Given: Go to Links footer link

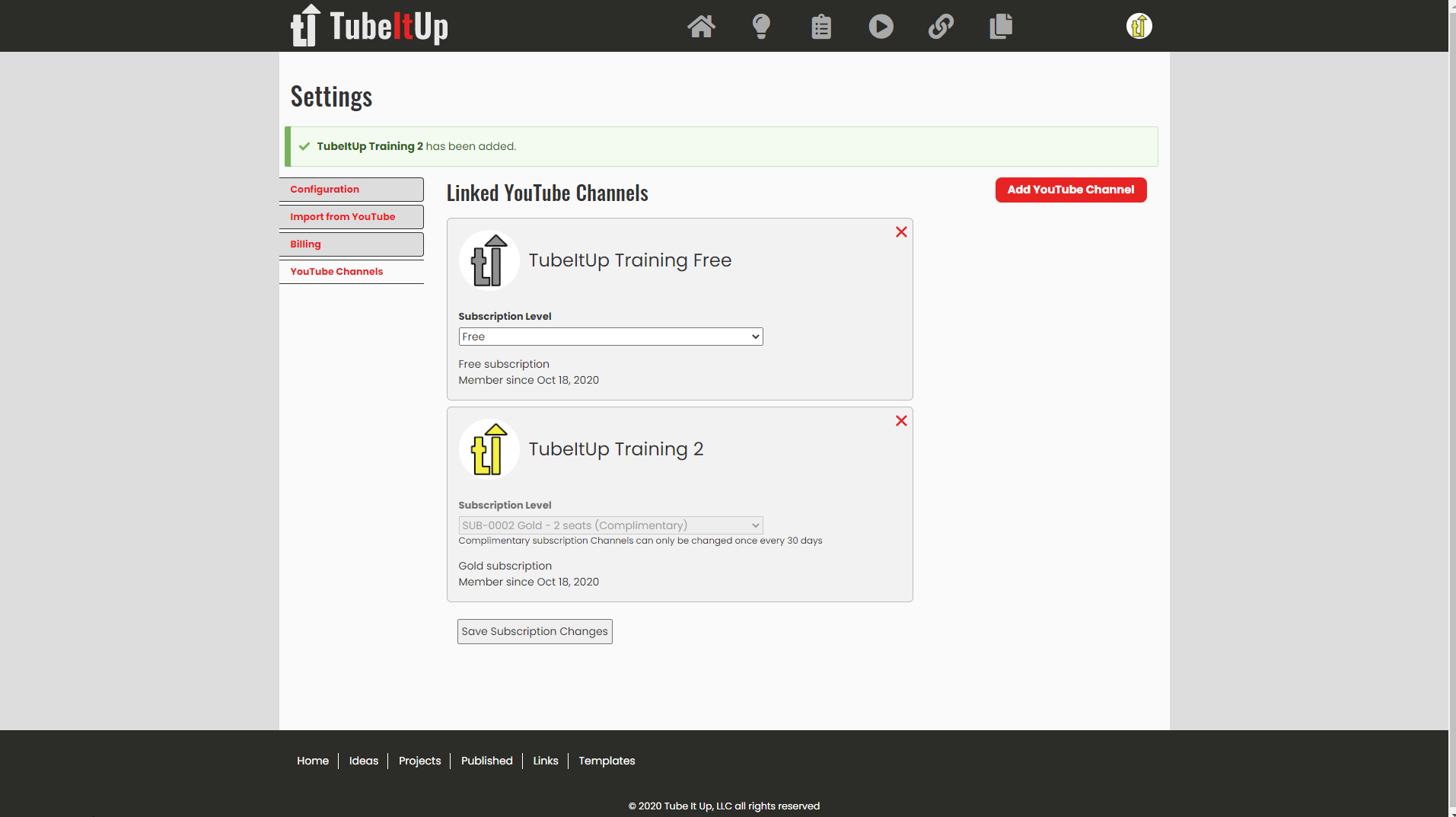Looking at the screenshot, I should point(546,761).
